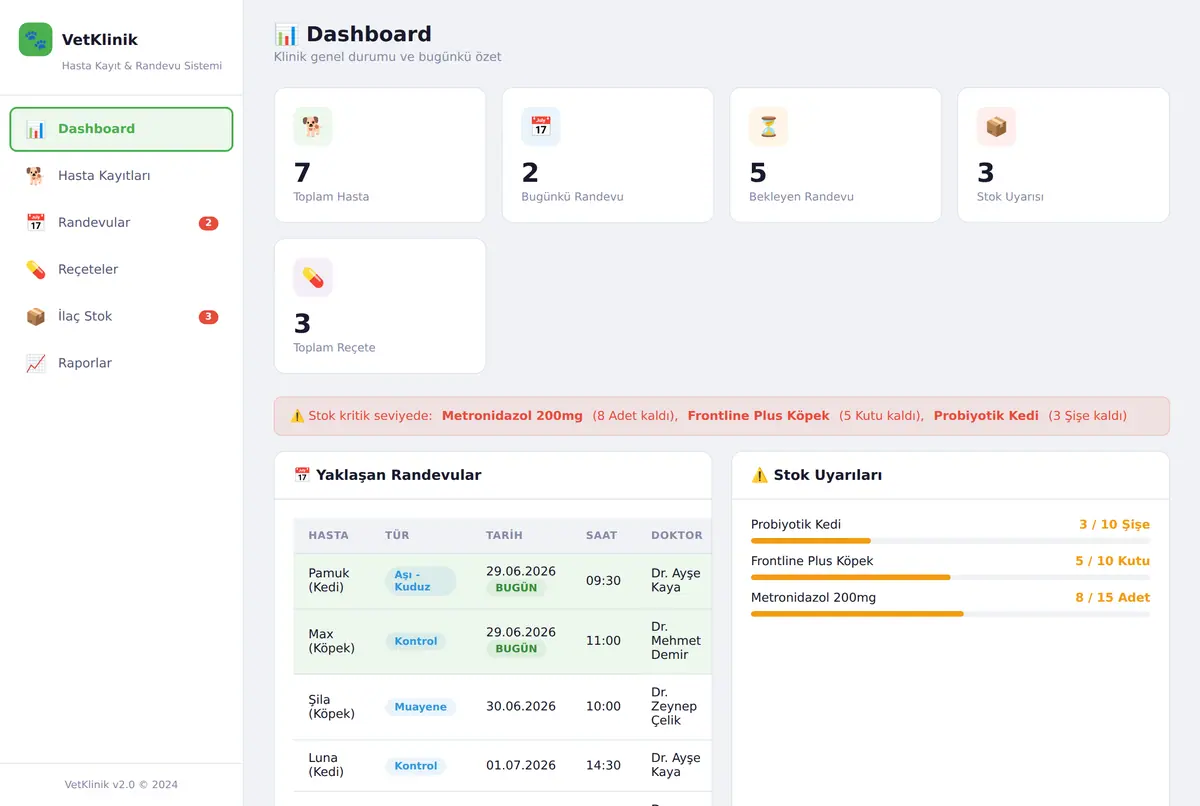Click the calendar icon beside Randevular
This screenshot has width=1200, height=806.
[36, 223]
